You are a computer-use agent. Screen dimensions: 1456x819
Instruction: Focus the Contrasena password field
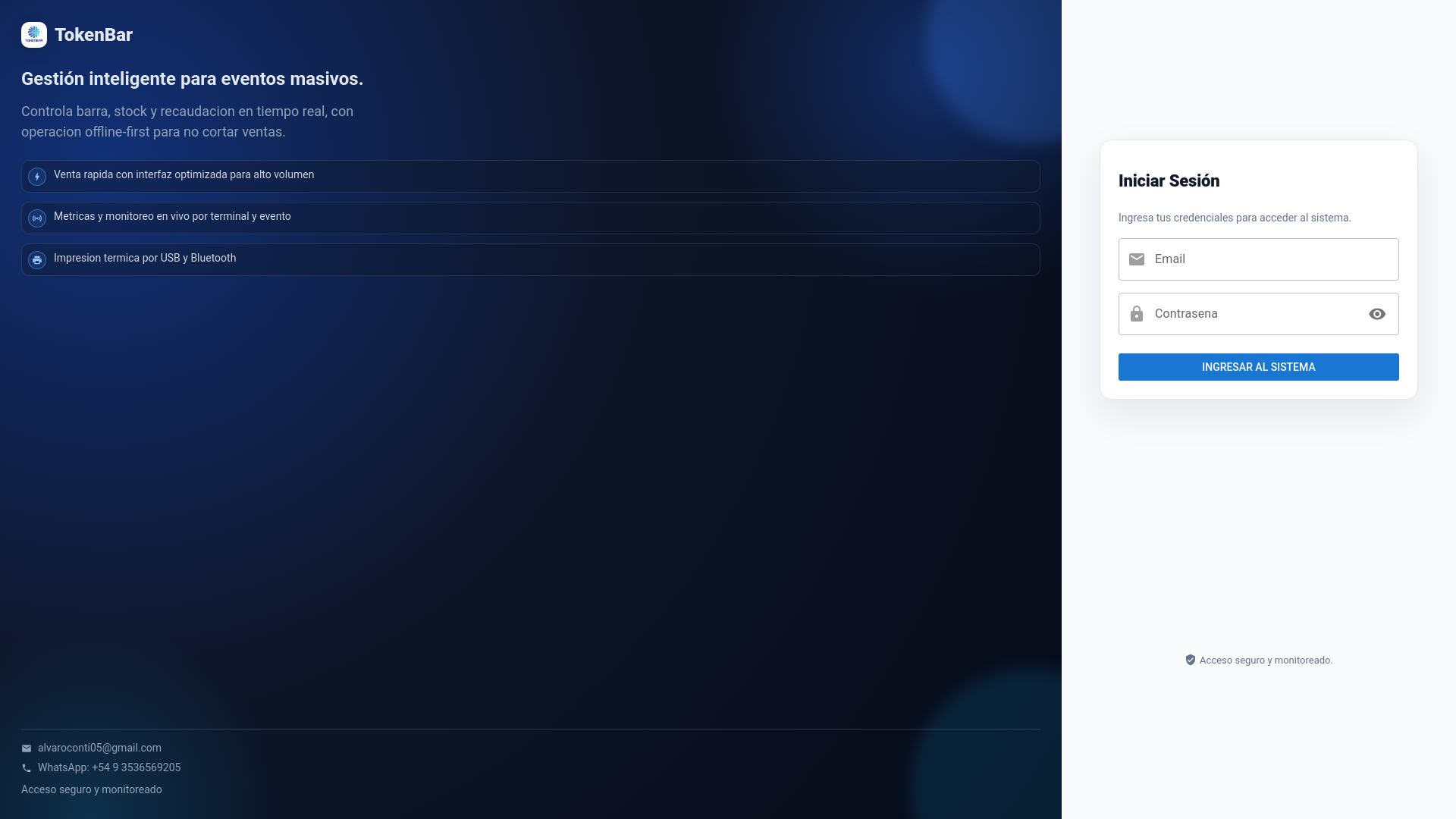tap(1259, 314)
